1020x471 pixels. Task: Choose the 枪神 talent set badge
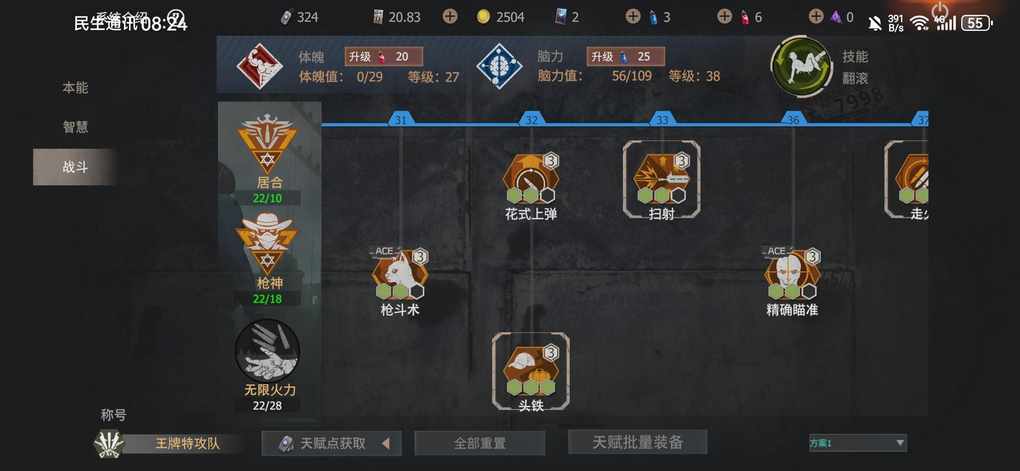click(x=267, y=243)
